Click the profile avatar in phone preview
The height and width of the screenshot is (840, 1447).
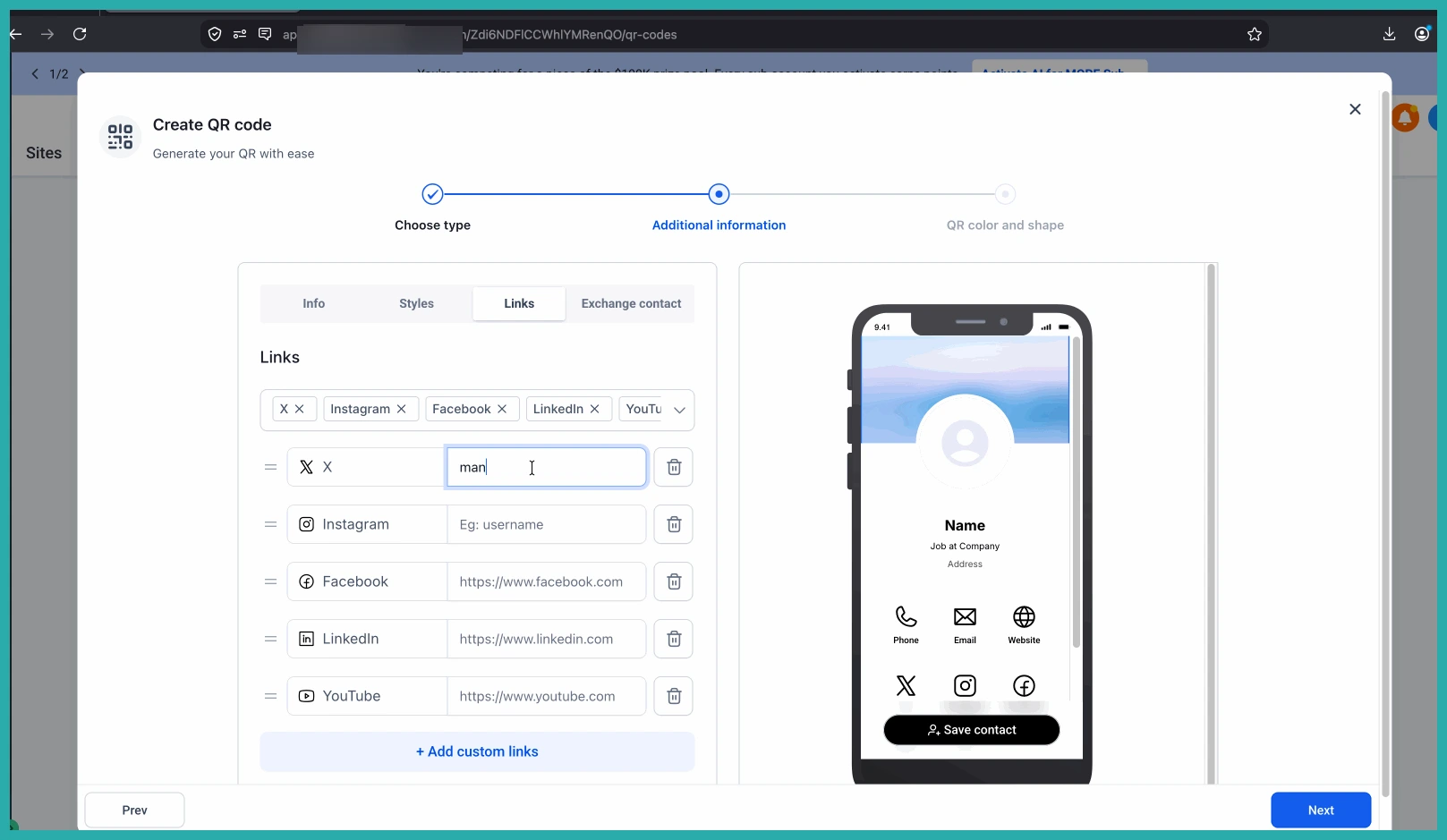965,442
